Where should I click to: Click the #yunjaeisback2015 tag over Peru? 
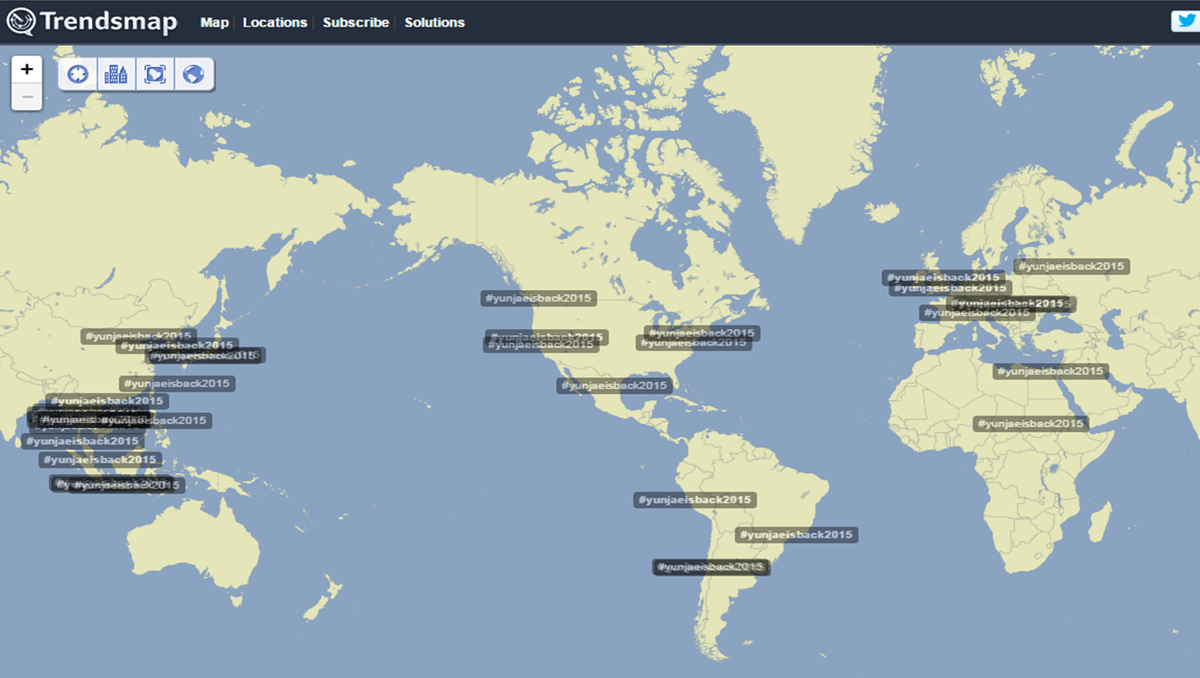[x=694, y=499]
